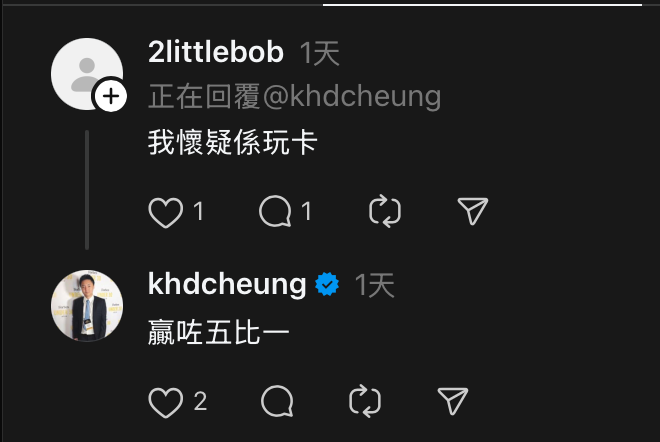Follow 2littlebob using the plus badge

(x=111, y=96)
